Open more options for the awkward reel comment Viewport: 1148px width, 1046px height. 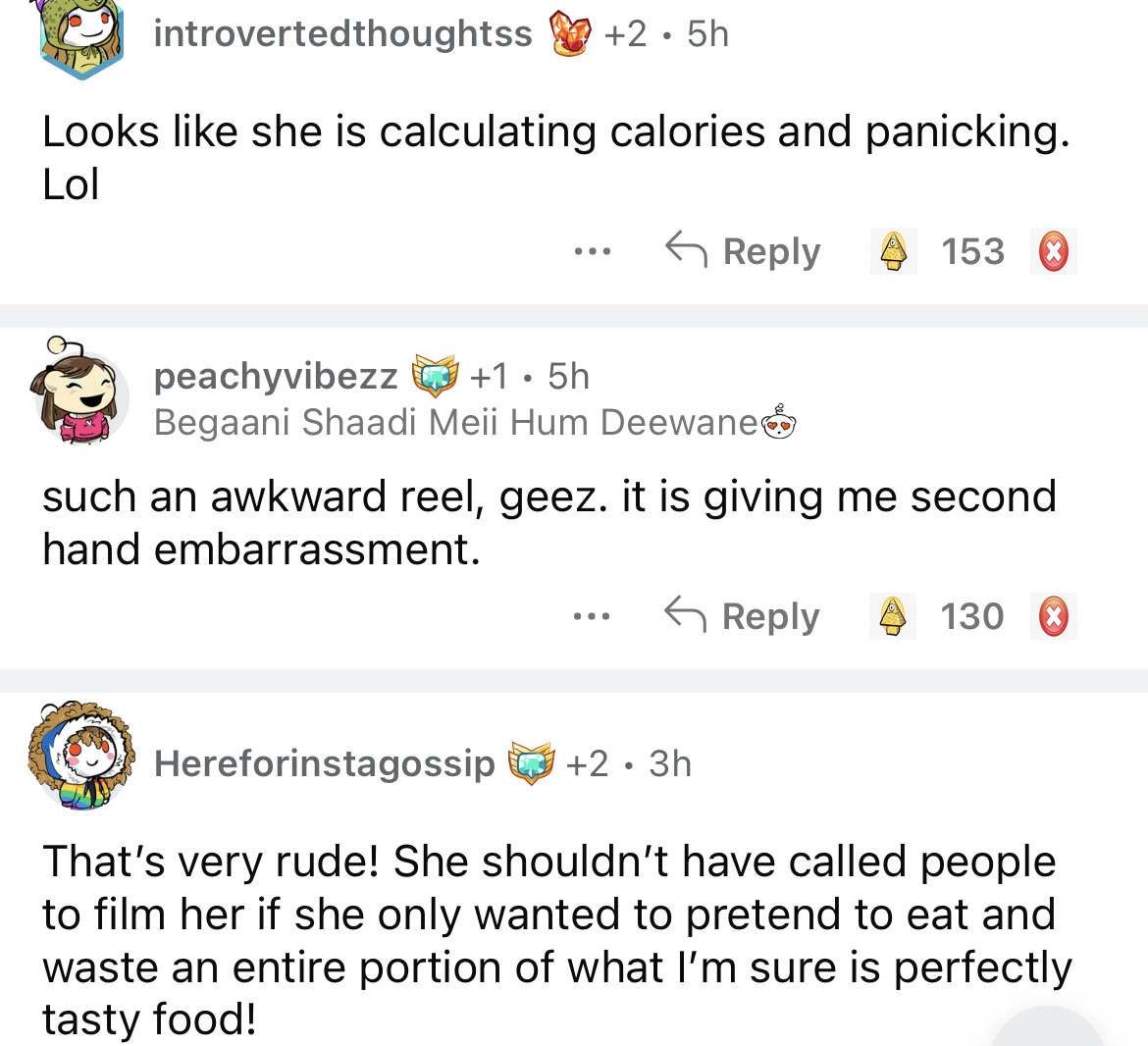[x=592, y=617]
